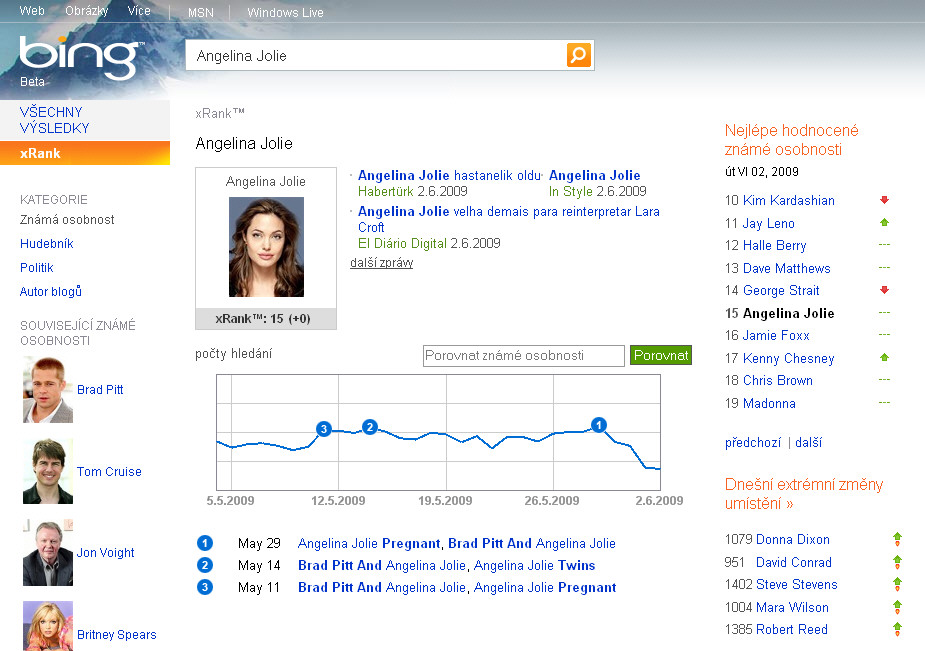
Task: Go to 'další' next rankings page
Action: click(x=808, y=442)
